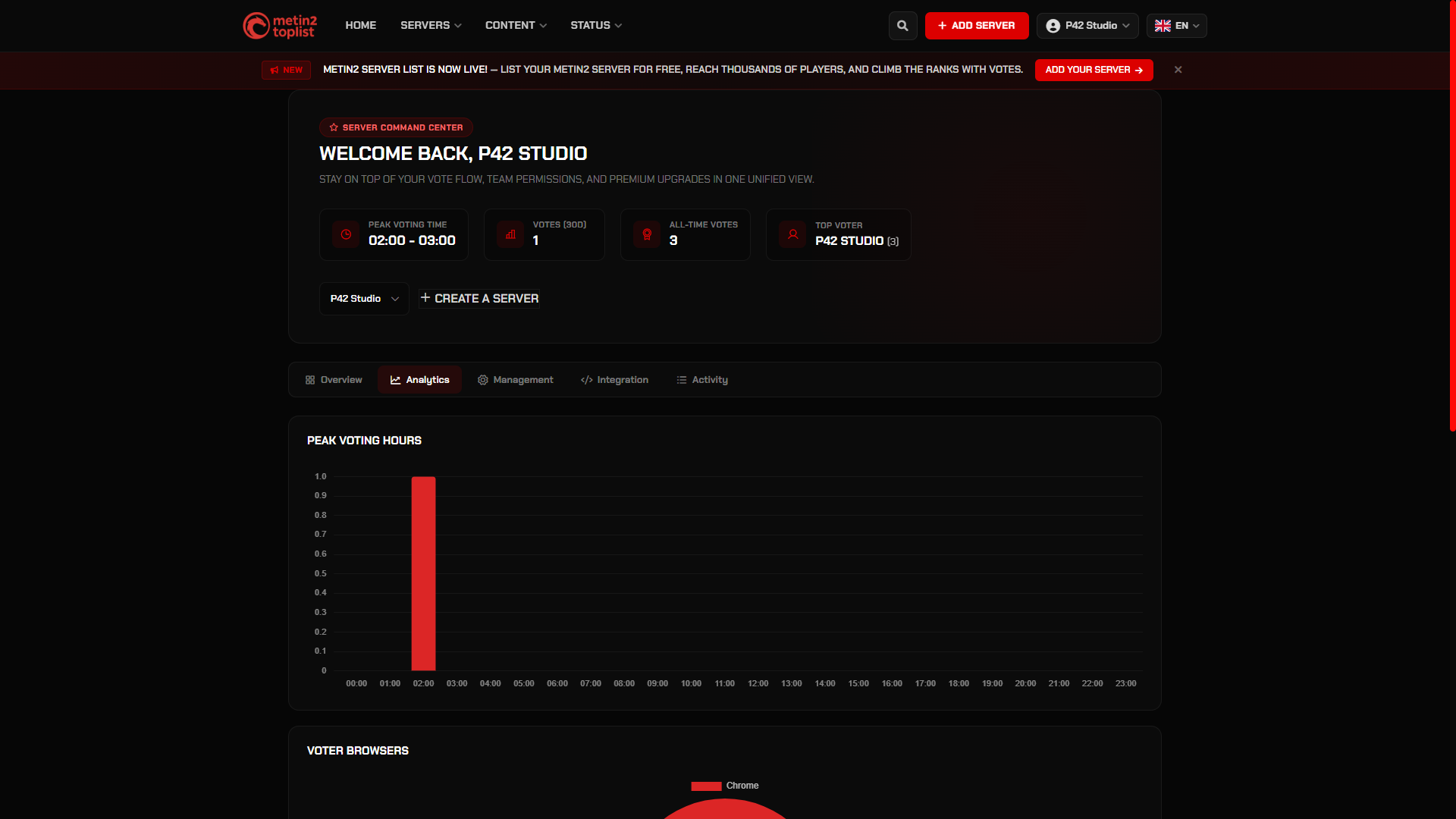Viewport: 1456px width, 819px height.
Task: Go to the Home page
Action: 360,26
